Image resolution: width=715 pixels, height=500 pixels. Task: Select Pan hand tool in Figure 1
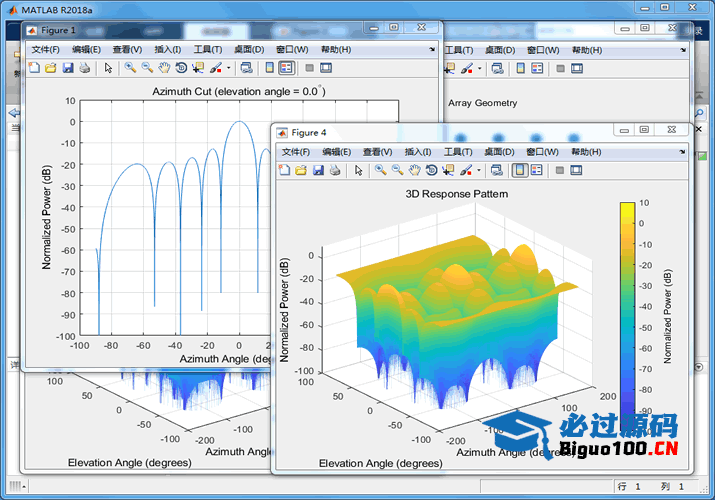click(x=164, y=68)
